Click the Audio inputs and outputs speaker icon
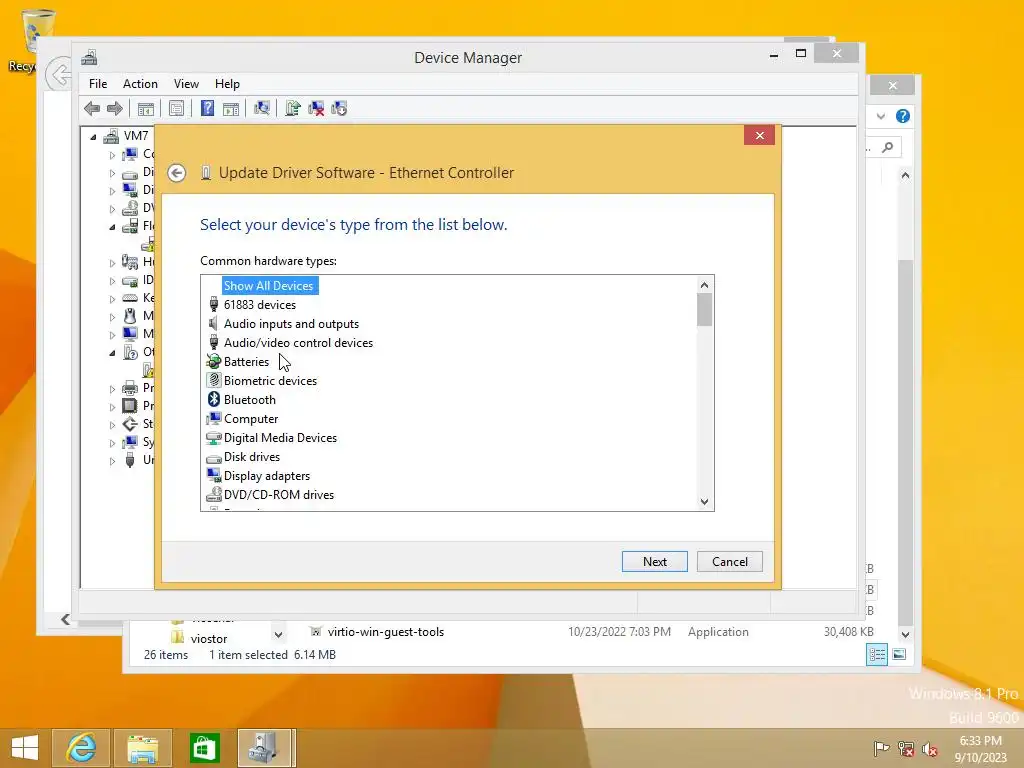This screenshot has width=1024, height=768. [x=214, y=323]
